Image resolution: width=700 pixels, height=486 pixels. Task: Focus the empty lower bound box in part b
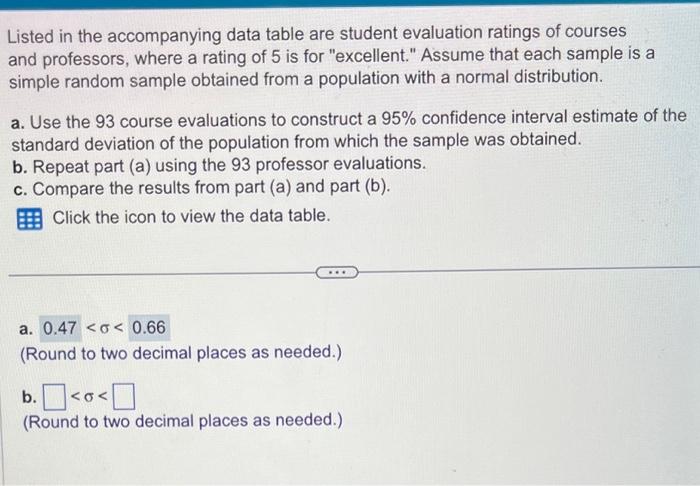point(54,398)
